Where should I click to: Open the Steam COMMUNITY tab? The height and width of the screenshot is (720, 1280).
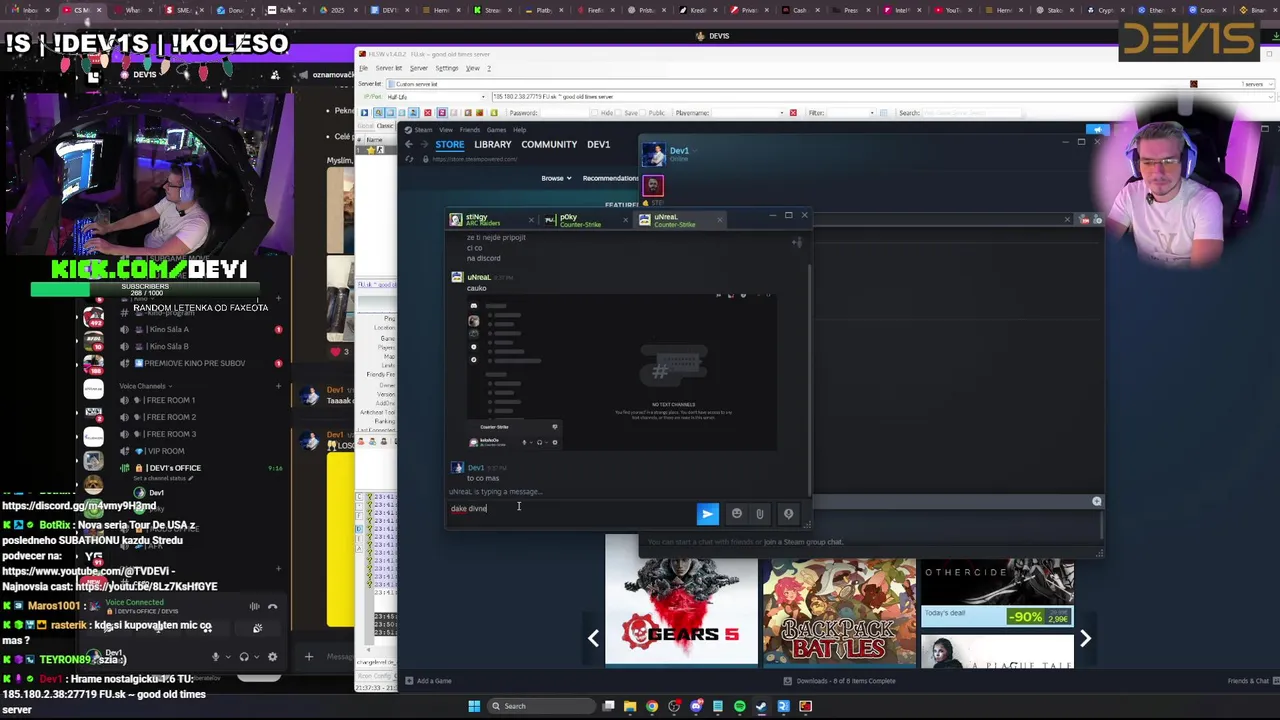549,144
